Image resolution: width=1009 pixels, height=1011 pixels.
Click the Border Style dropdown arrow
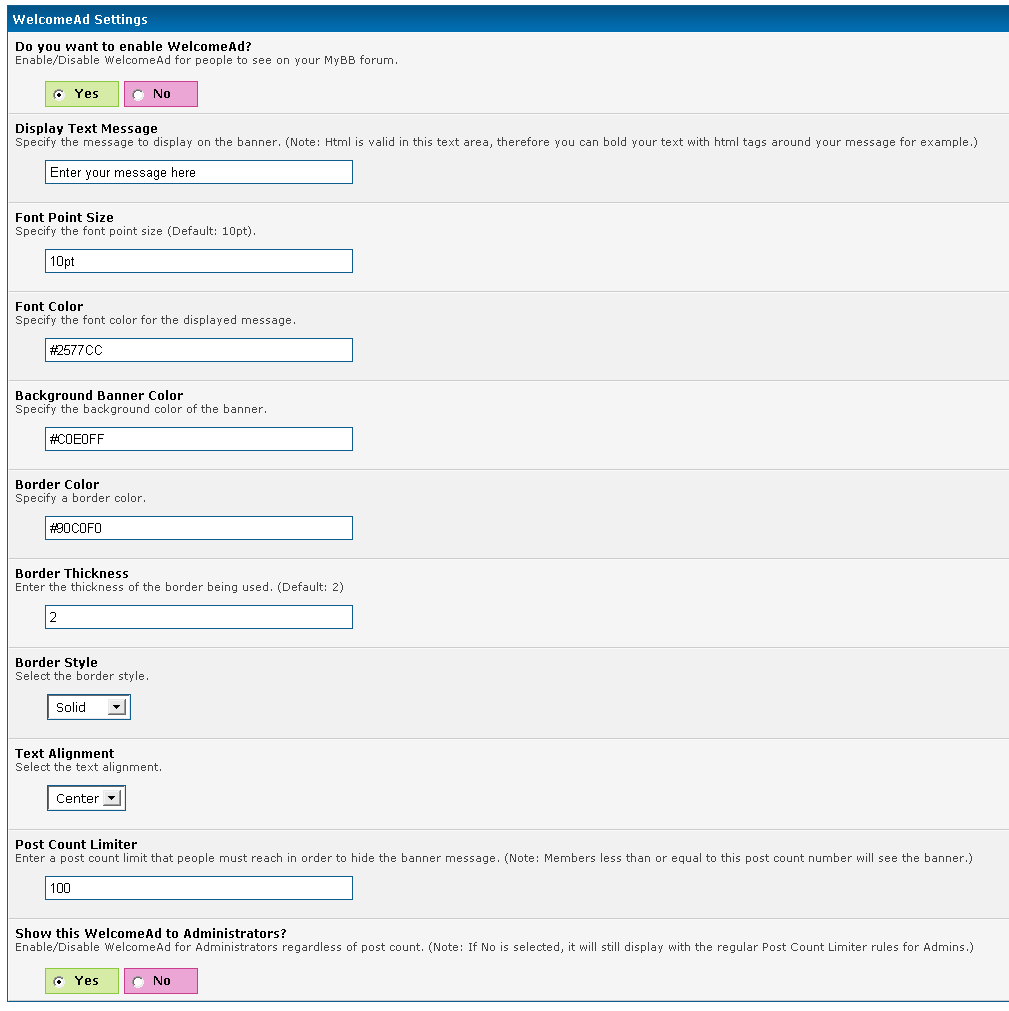tap(117, 708)
